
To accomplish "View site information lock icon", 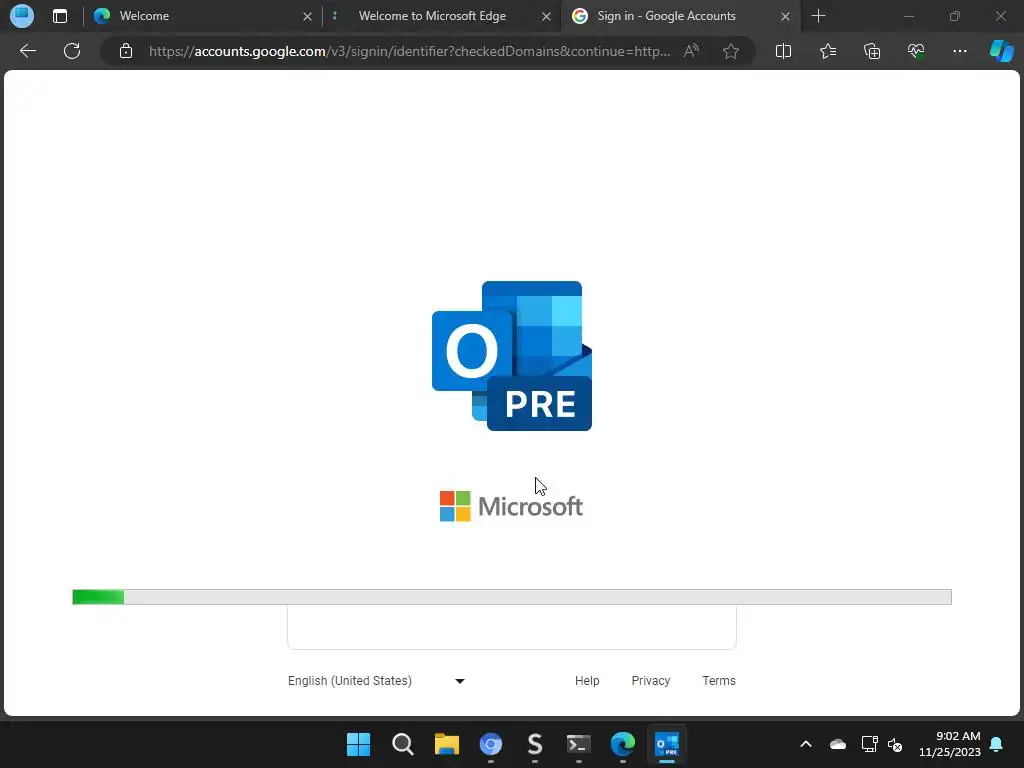I will point(125,51).
